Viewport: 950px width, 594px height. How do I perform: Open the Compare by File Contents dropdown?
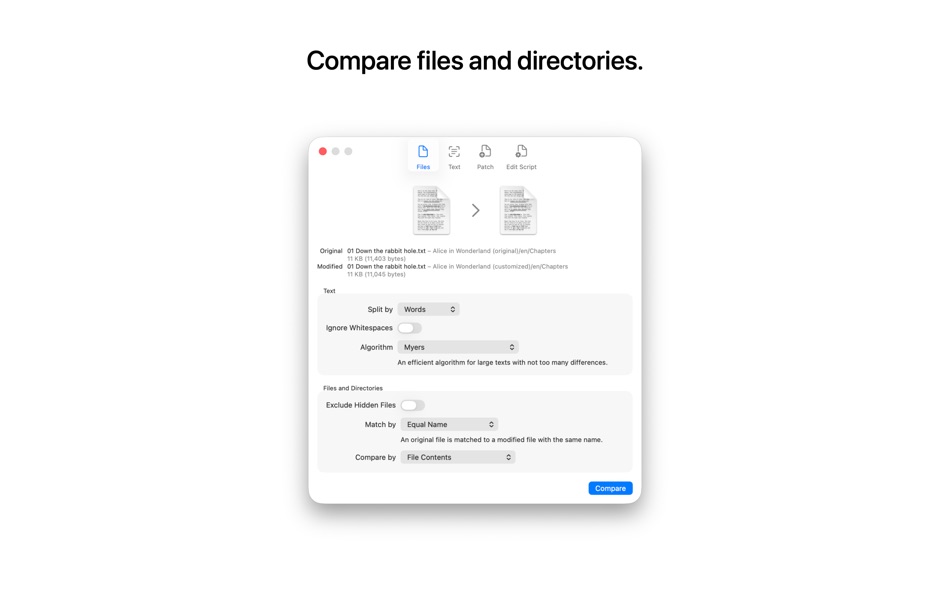tap(458, 457)
